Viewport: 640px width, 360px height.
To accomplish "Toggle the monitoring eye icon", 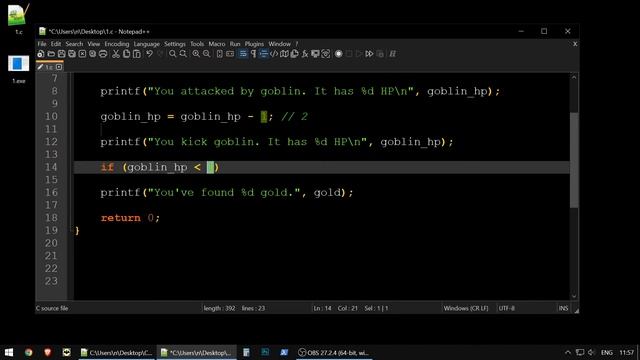I will click(x=326, y=54).
